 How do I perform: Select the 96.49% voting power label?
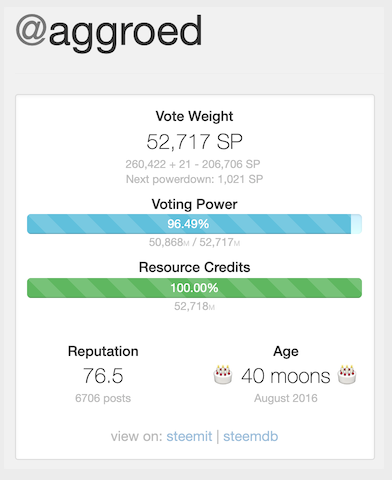(x=188, y=224)
